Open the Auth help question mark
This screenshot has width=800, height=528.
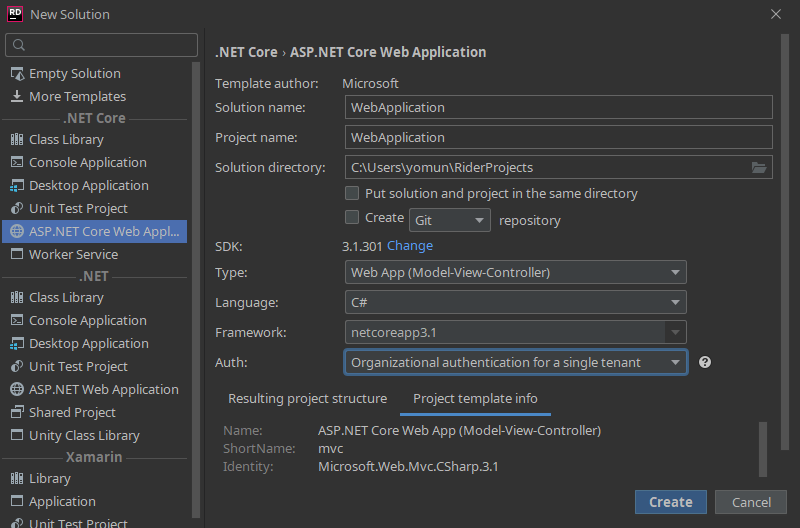pos(705,362)
